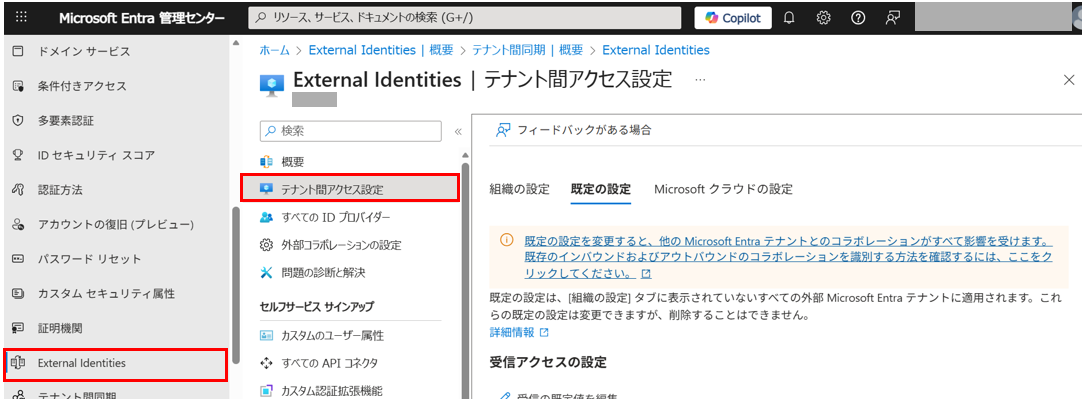Open the warning link about 既定の設定 changes

pos(788,257)
